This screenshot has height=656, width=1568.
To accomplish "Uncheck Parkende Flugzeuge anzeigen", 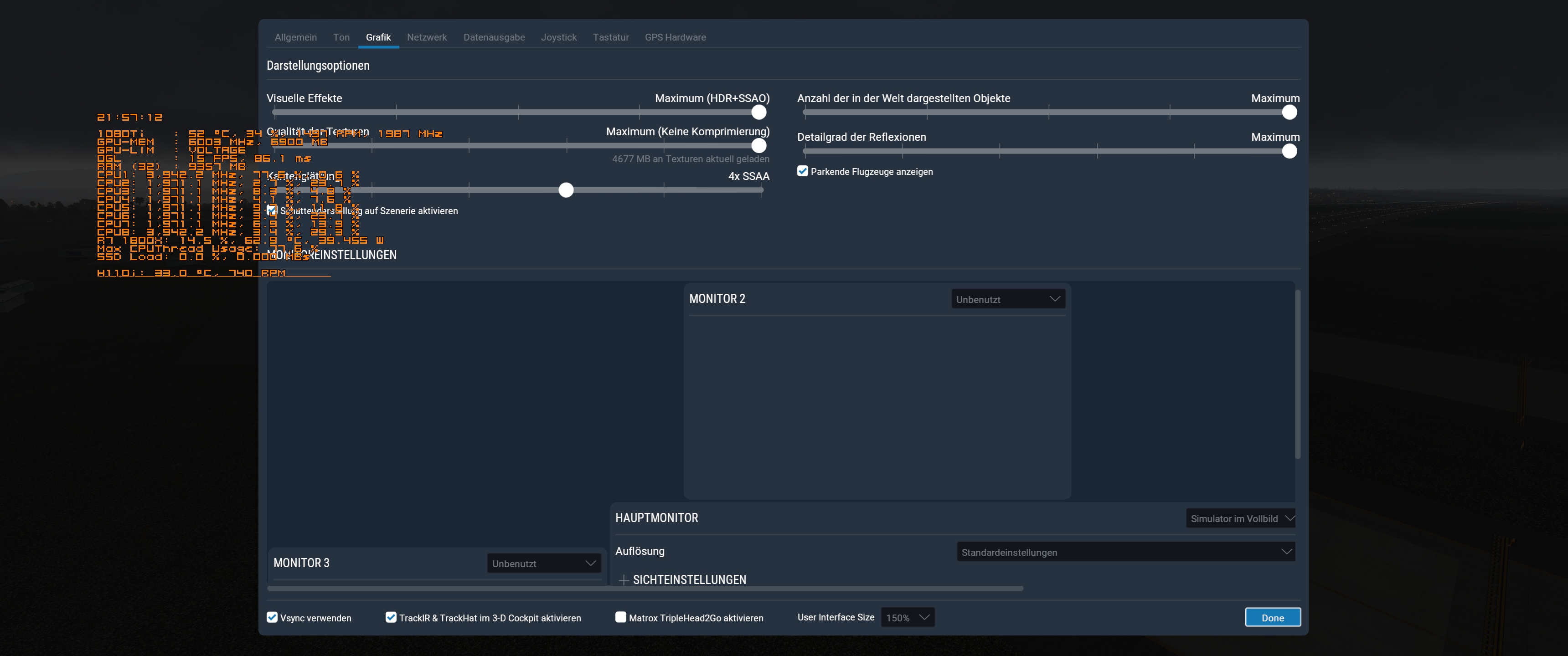I will (802, 171).
